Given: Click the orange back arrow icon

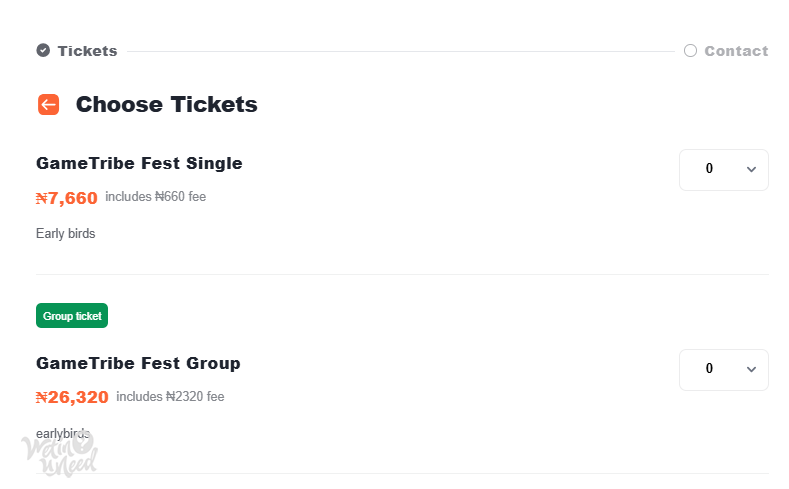Looking at the screenshot, I should 48,105.
